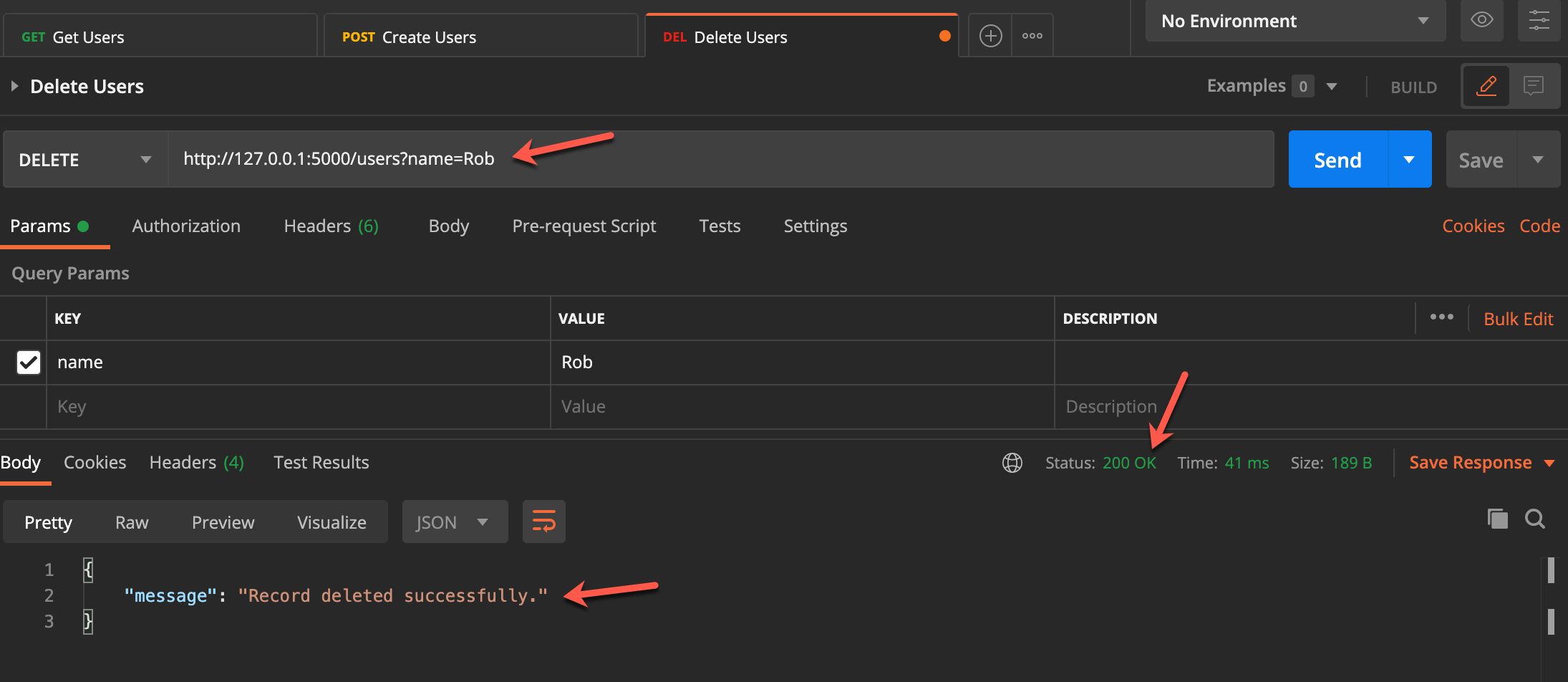The width and height of the screenshot is (1568, 682).
Task: Open a new request tab with plus icon
Action: point(990,34)
